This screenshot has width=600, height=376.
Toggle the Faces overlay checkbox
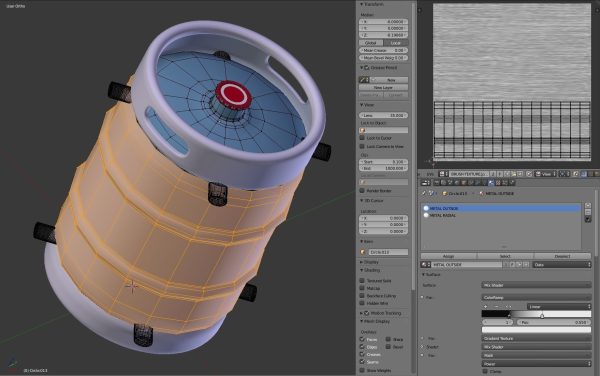coord(362,339)
